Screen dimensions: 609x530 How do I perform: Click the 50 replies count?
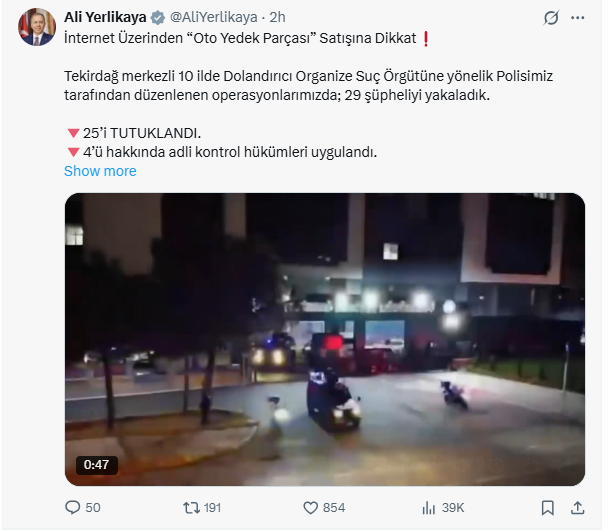coord(93,508)
